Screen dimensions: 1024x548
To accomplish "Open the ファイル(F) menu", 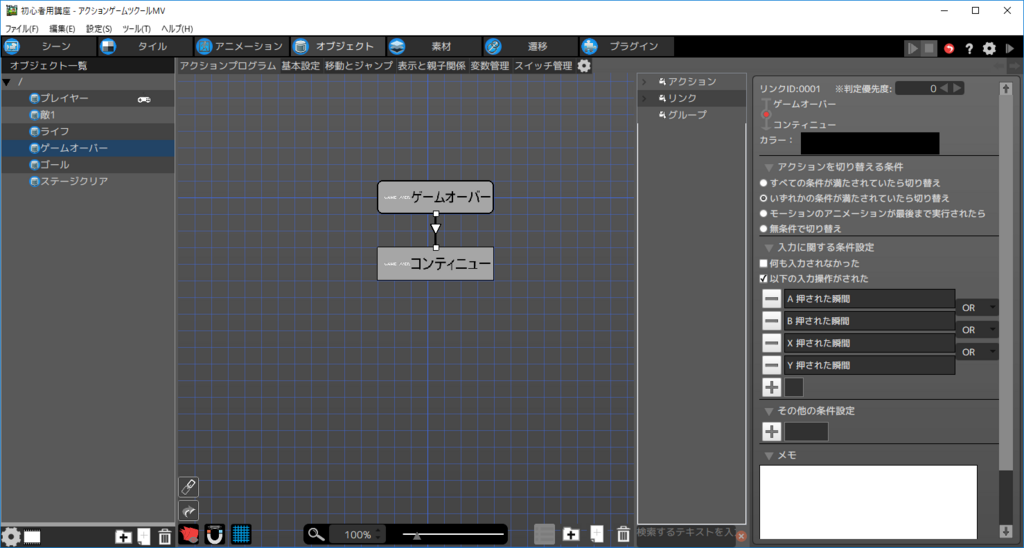I will pyautogui.click(x=22, y=29).
